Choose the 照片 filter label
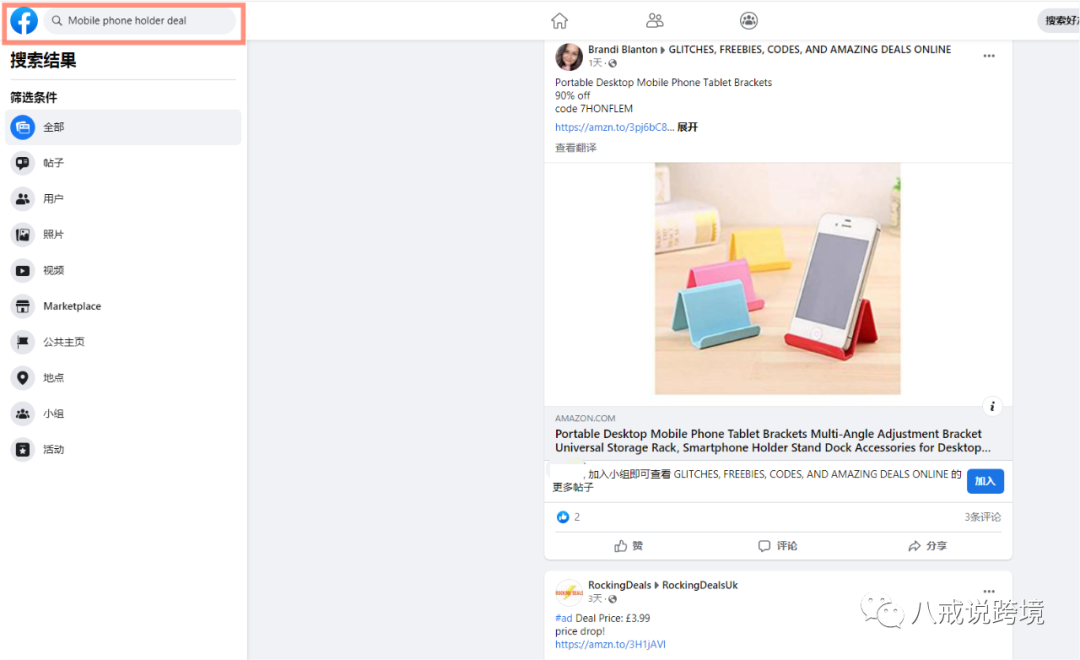 tap(54, 234)
